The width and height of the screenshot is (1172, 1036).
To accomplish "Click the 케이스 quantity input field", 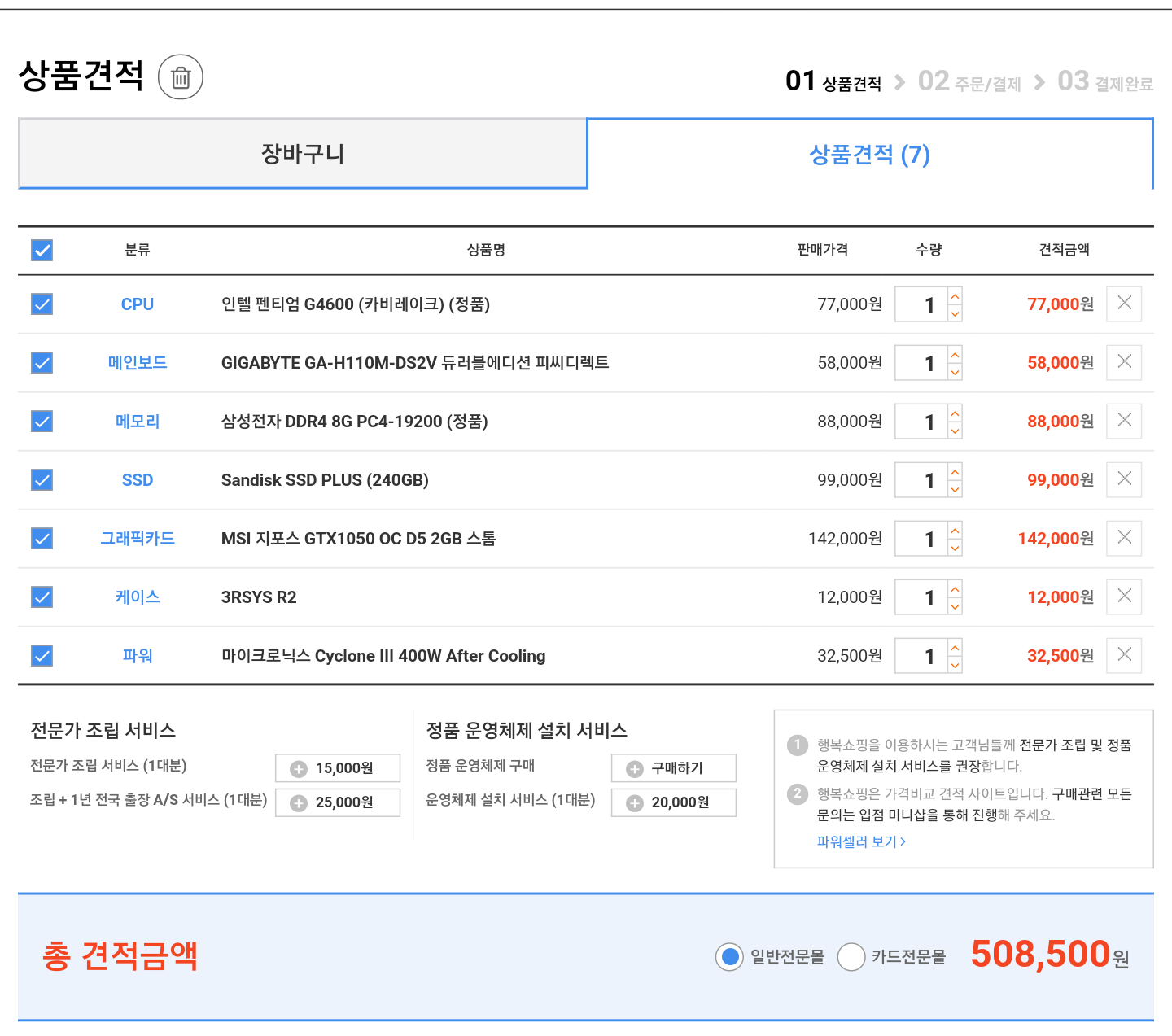I will coord(921,597).
